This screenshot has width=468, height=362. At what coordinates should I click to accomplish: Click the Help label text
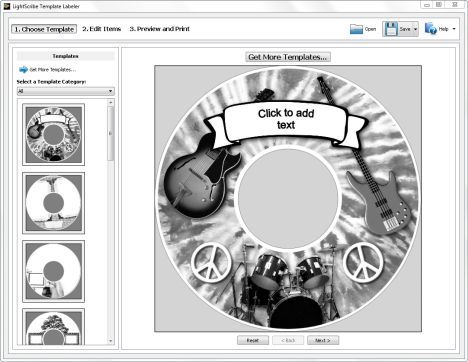tap(443, 29)
